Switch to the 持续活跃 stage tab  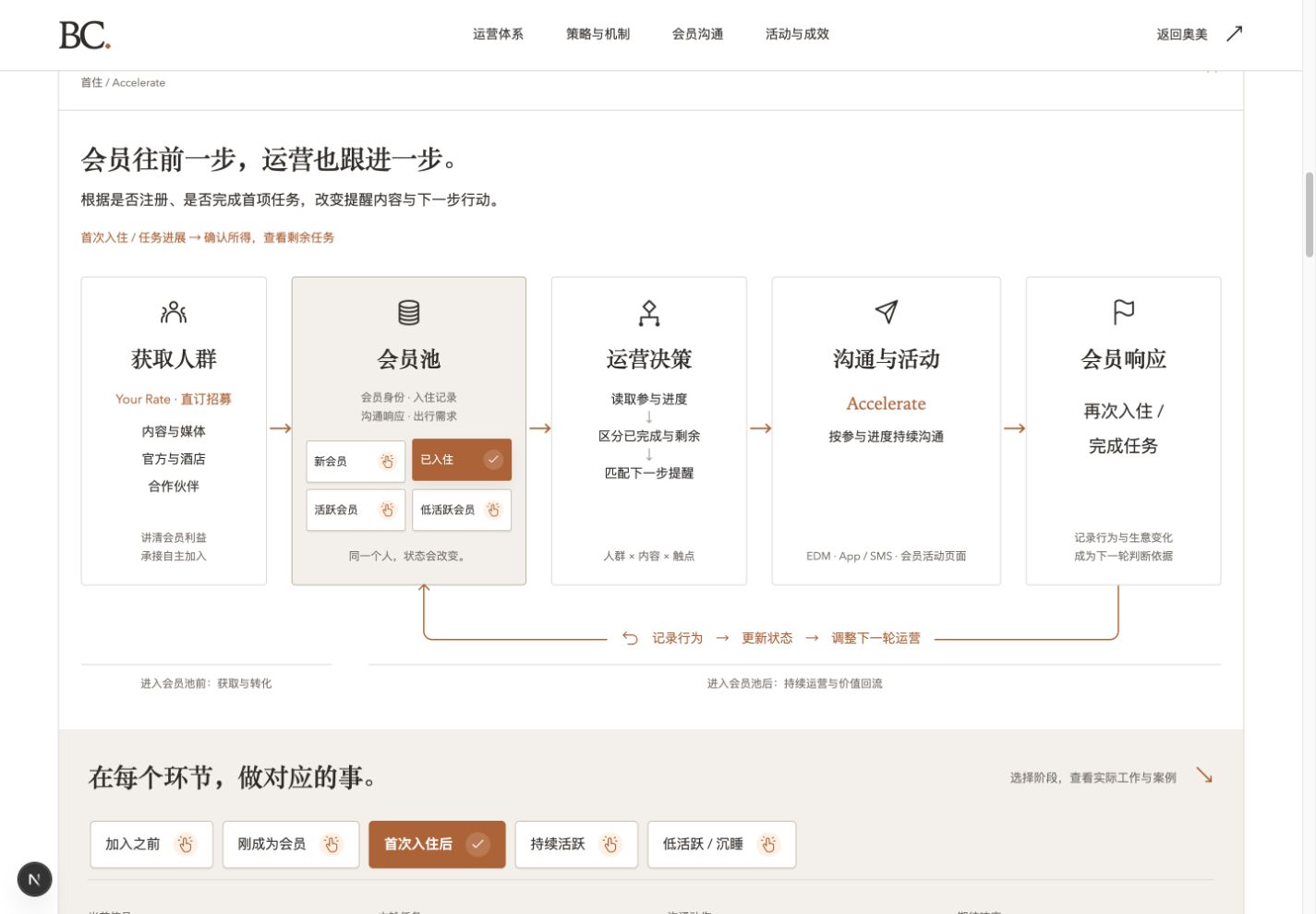pyautogui.click(x=576, y=844)
